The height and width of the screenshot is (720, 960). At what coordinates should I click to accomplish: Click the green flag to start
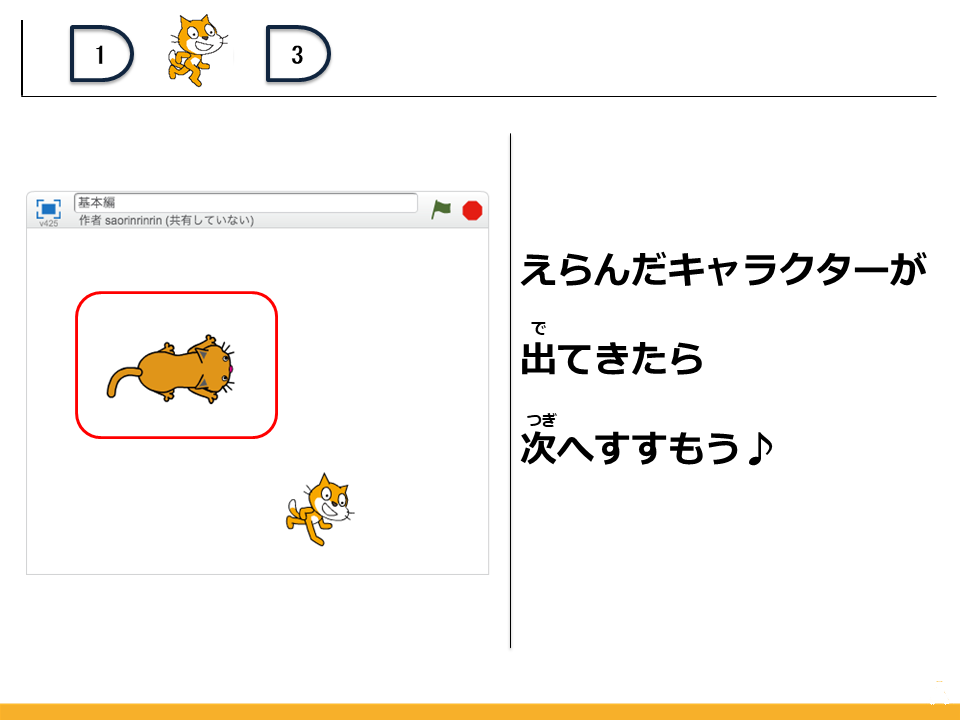tap(441, 209)
